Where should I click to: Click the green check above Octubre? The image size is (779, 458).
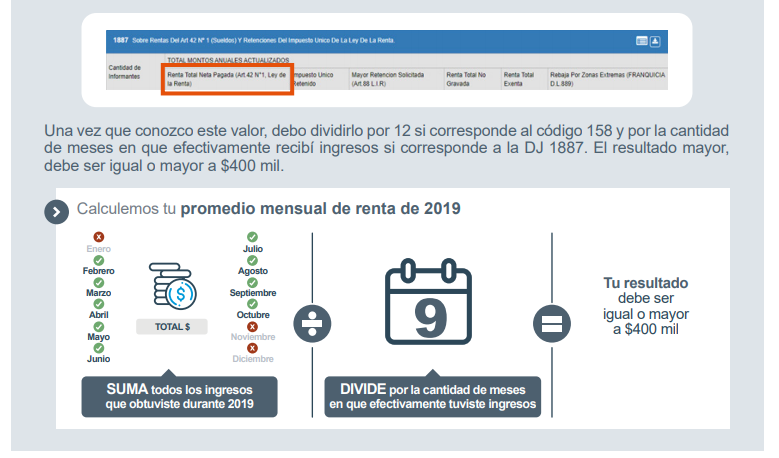[x=252, y=304]
